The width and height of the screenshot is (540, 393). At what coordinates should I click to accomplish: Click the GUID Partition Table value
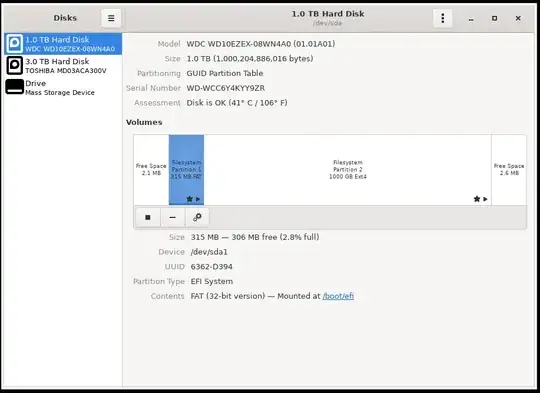point(225,73)
